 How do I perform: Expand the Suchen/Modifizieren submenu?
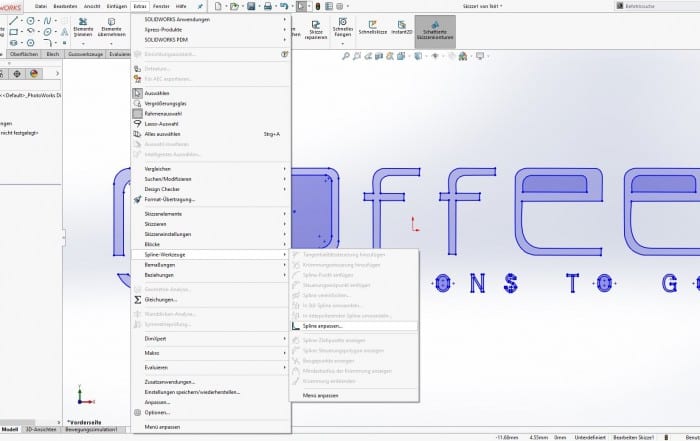(211, 179)
